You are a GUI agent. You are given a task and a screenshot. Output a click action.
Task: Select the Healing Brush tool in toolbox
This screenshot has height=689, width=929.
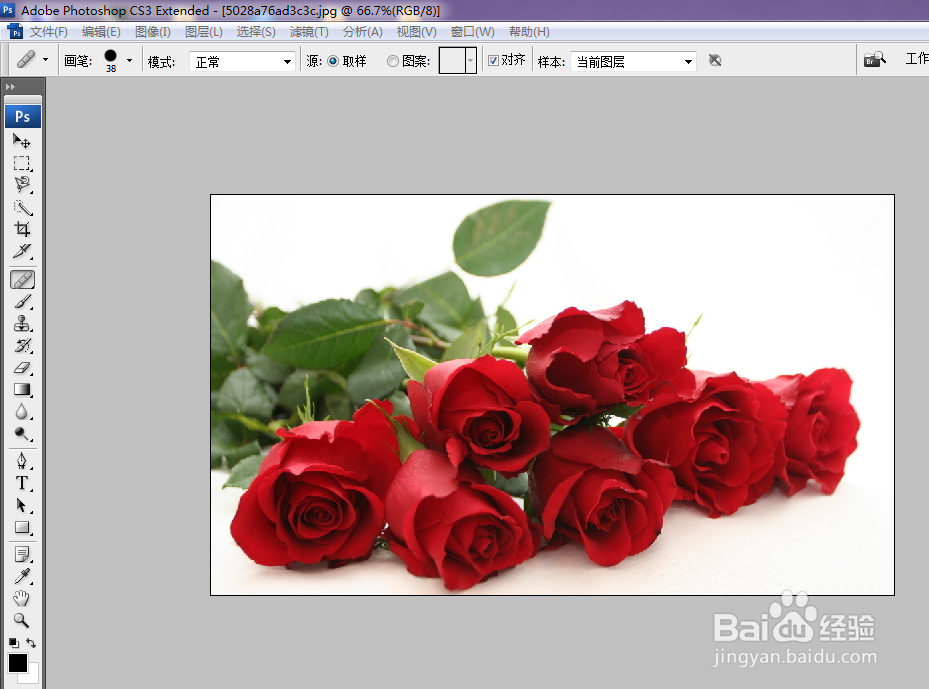22,280
